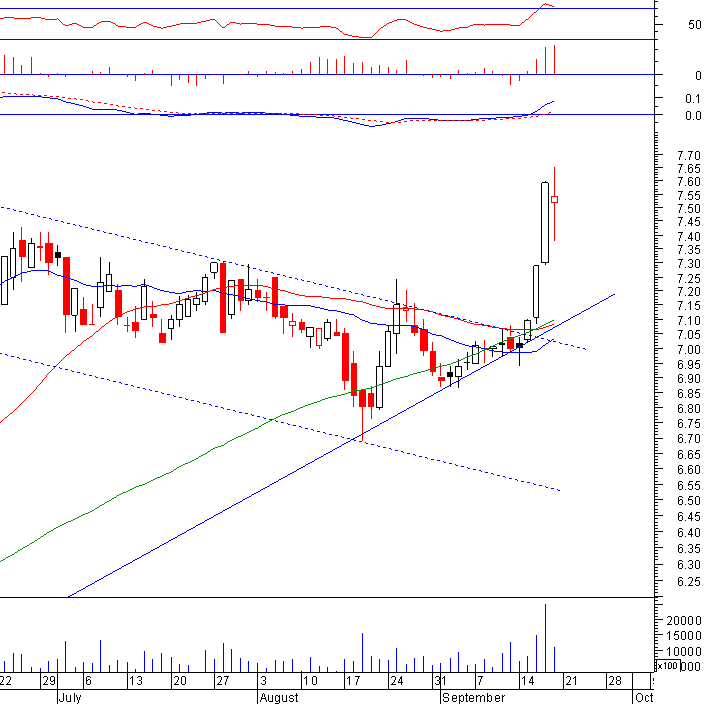Click the 7.50 price axis label
Image resolution: width=705 pixels, height=704 pixels.
coord(688,209)
